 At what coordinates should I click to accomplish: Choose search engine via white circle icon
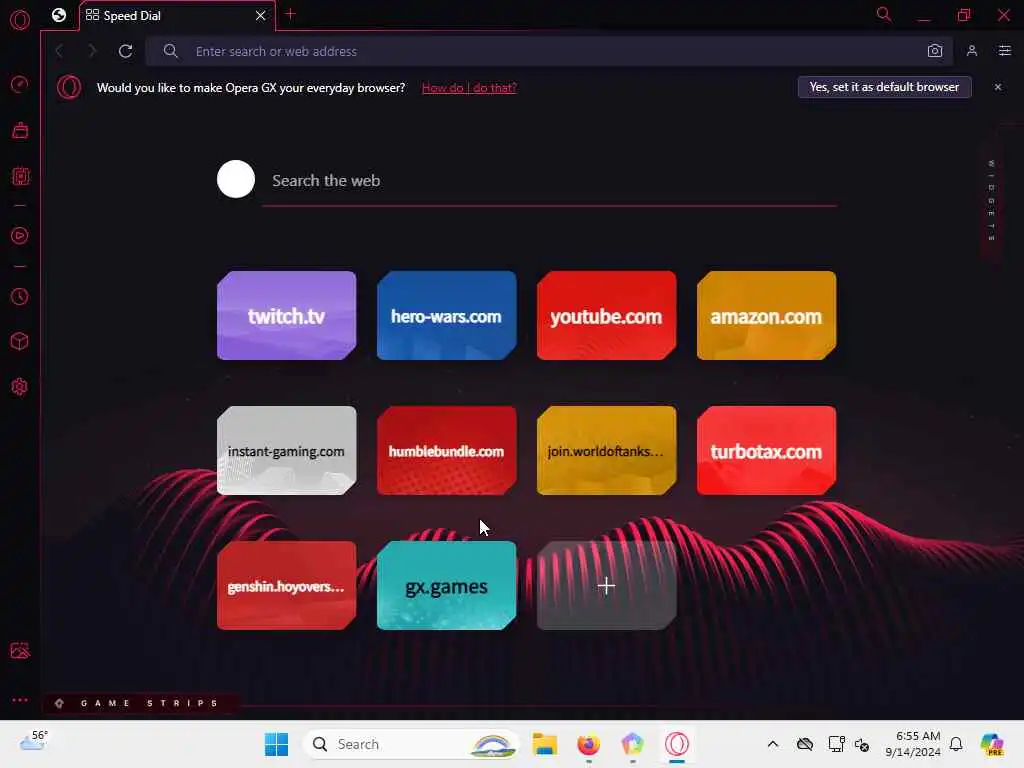(236, 179)
